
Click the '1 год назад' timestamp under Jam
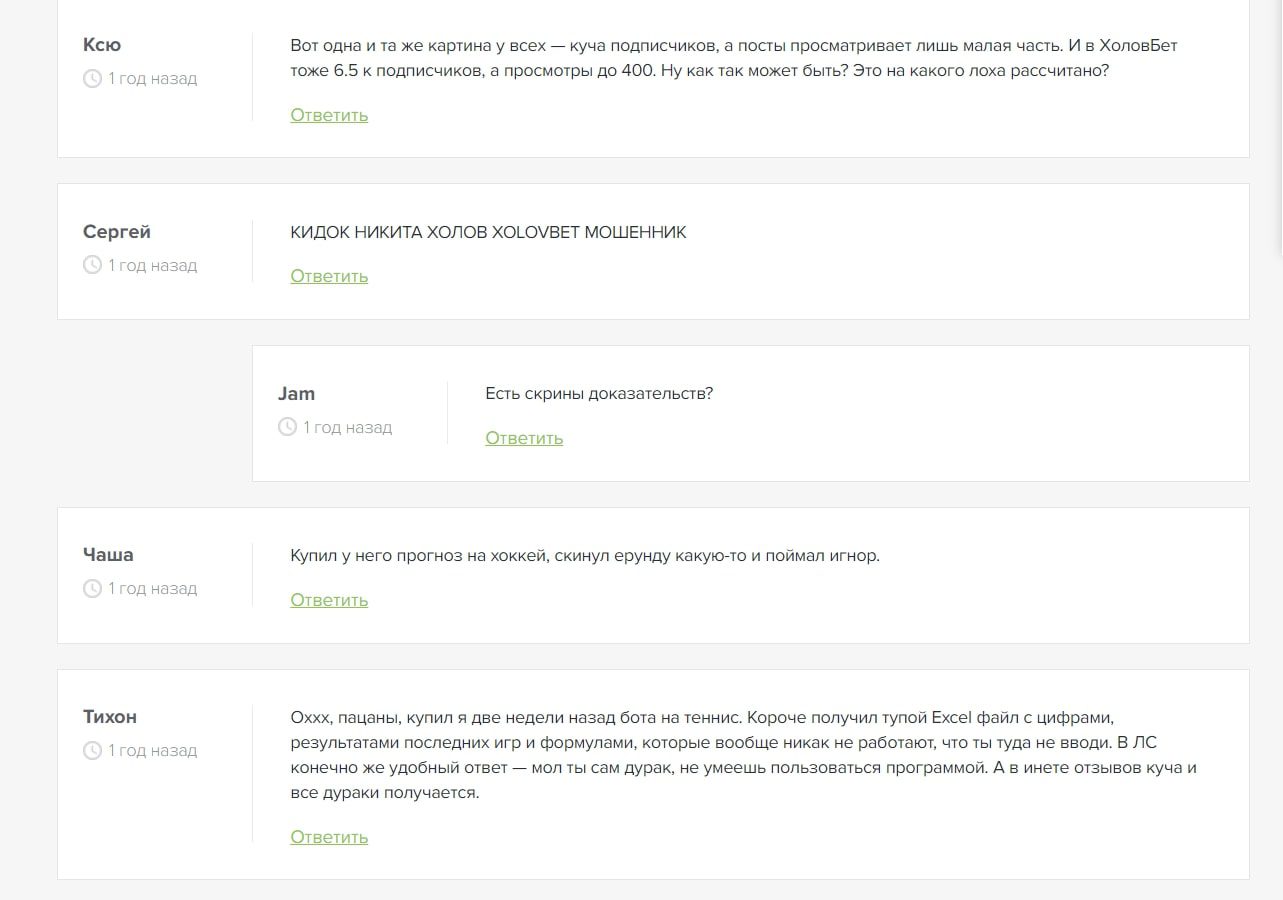(348, 427)
